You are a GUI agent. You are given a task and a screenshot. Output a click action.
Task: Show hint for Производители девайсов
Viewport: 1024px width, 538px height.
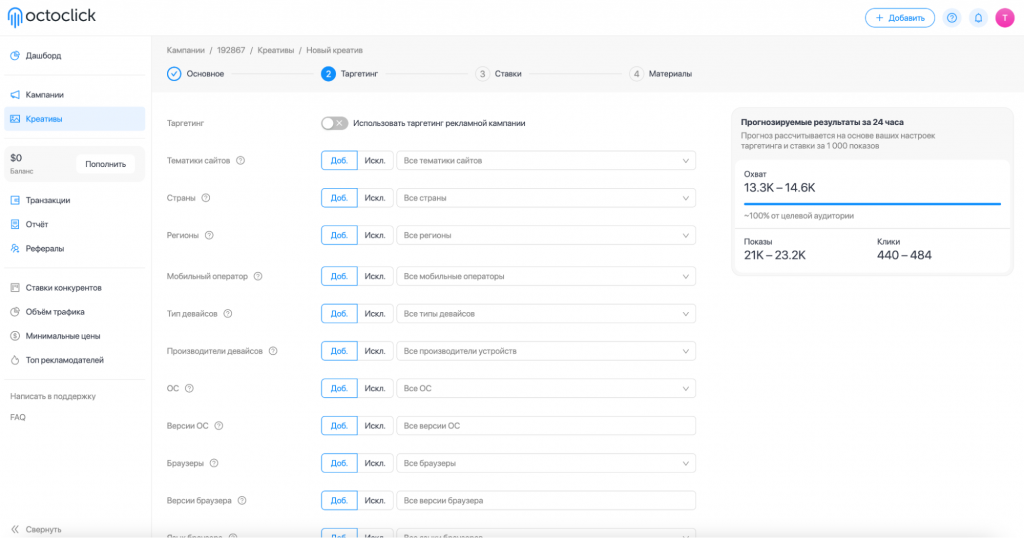(273, 351)
